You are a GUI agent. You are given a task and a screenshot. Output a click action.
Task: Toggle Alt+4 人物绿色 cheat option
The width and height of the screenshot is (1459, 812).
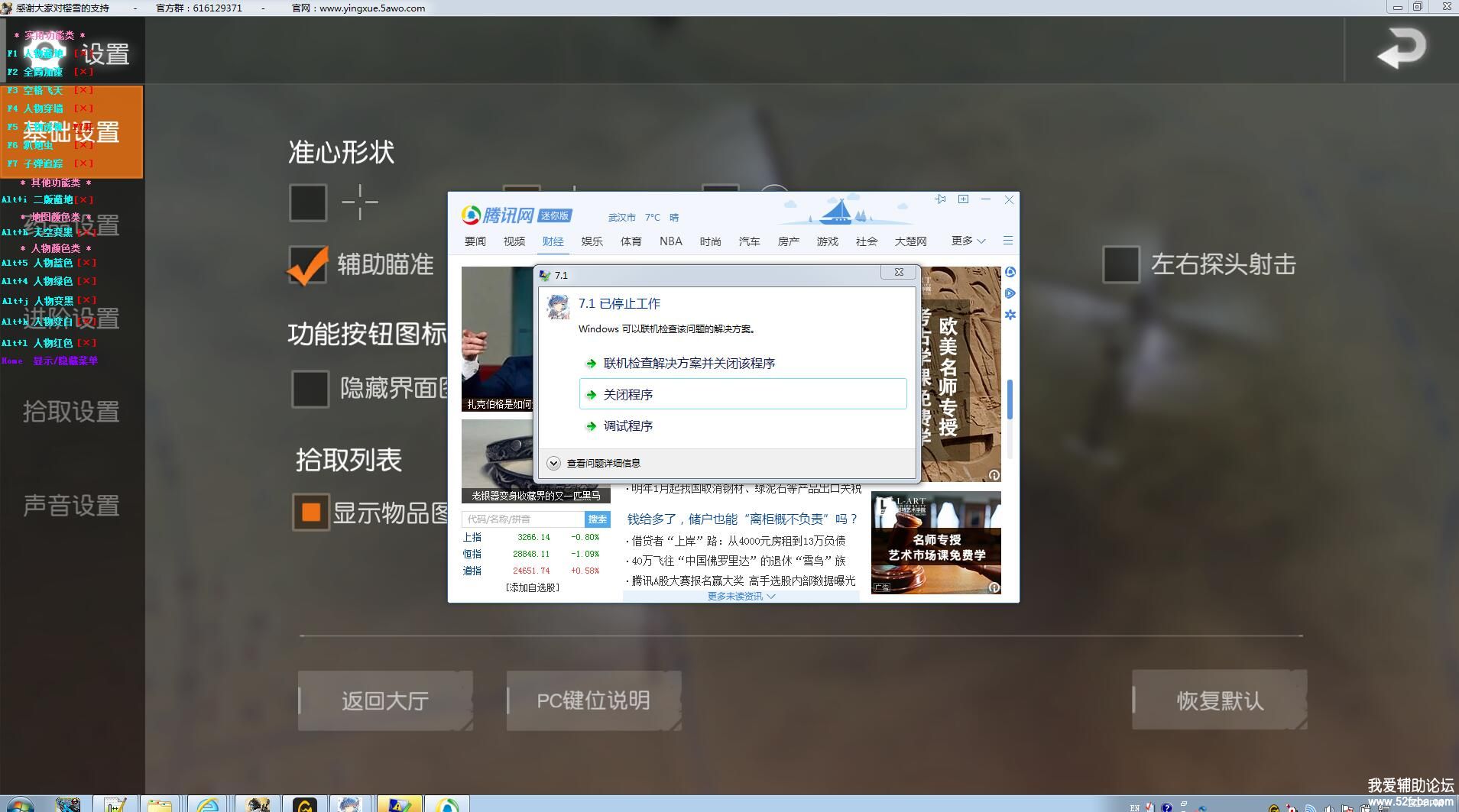click(49, 281)
